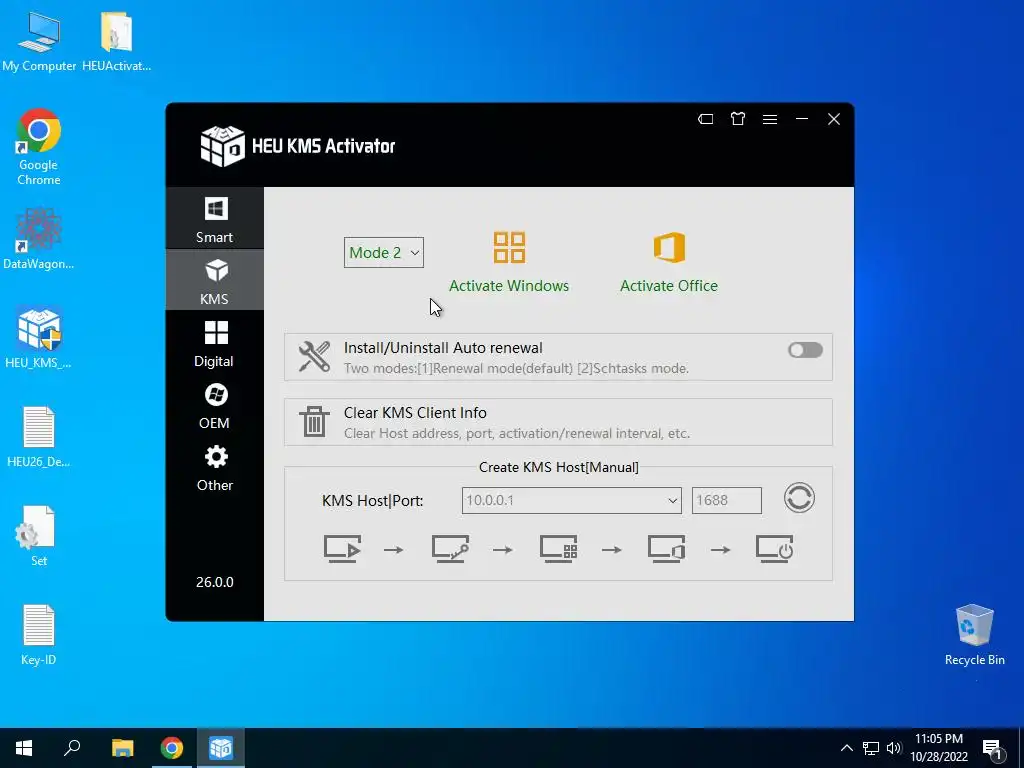Click the trash can Clear KMS icon
Screen dimensions: 1024x768
coord(314,421)
